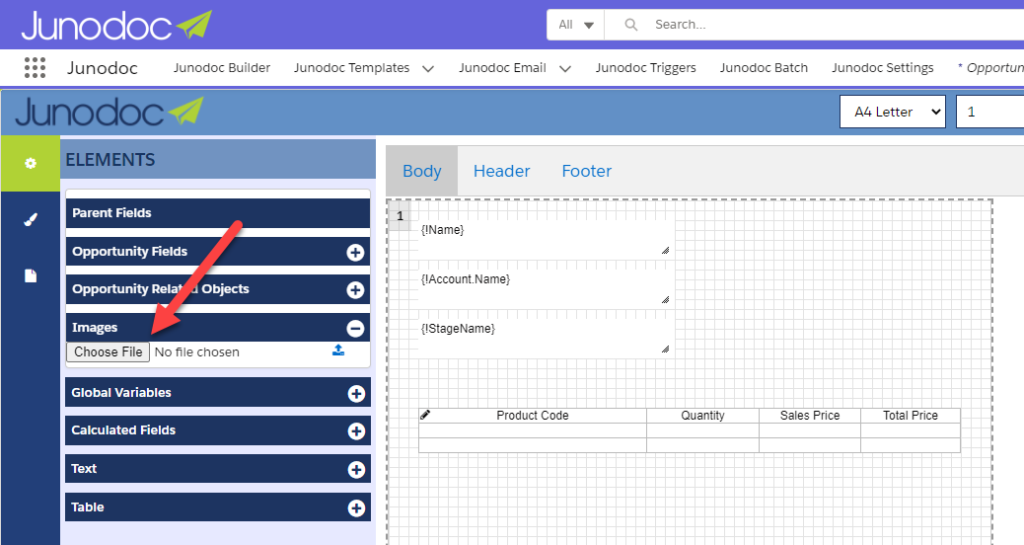
Task: Open the All search scope dropdown
Action: coord(575,25)
